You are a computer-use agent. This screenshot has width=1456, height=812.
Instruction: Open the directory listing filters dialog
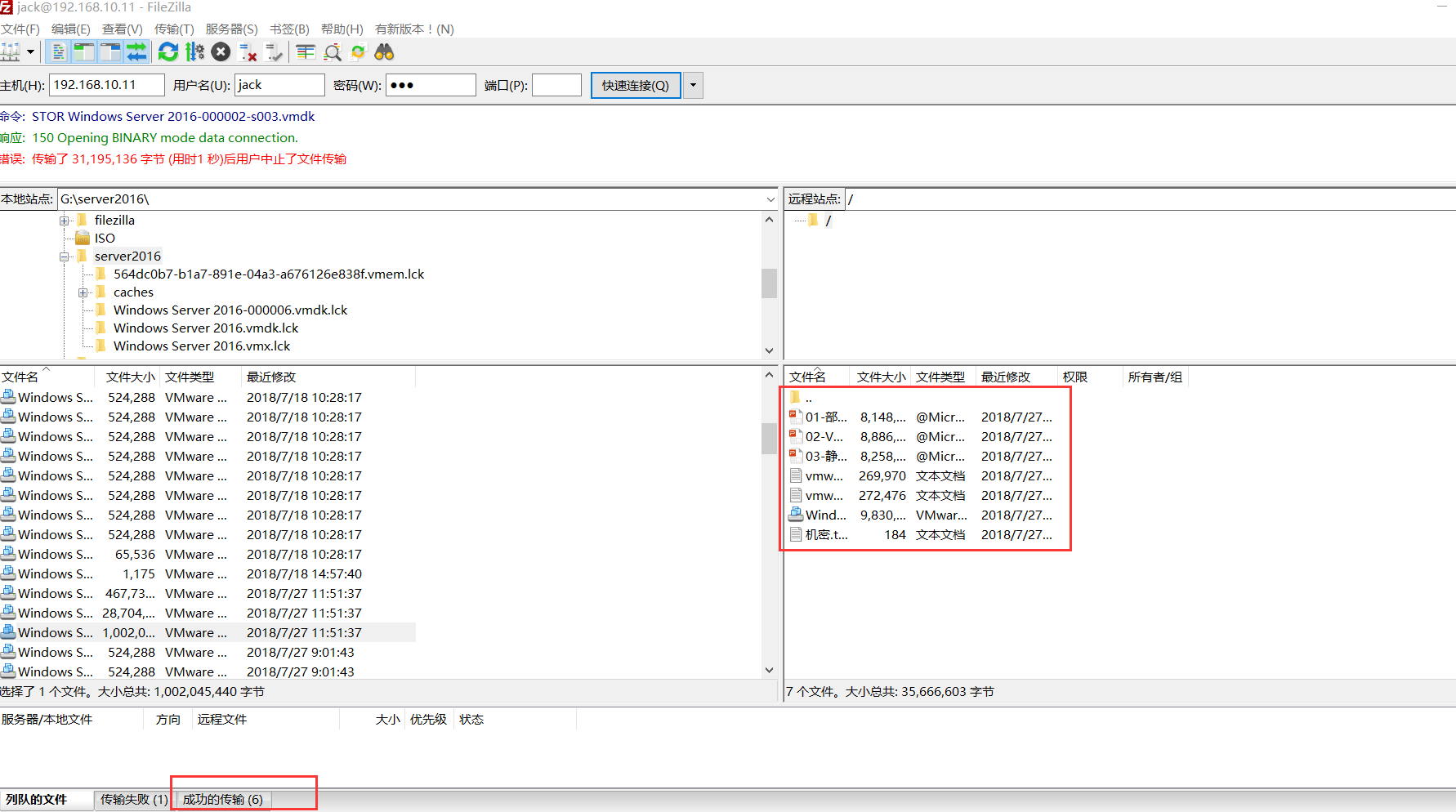tap(306, 52)
